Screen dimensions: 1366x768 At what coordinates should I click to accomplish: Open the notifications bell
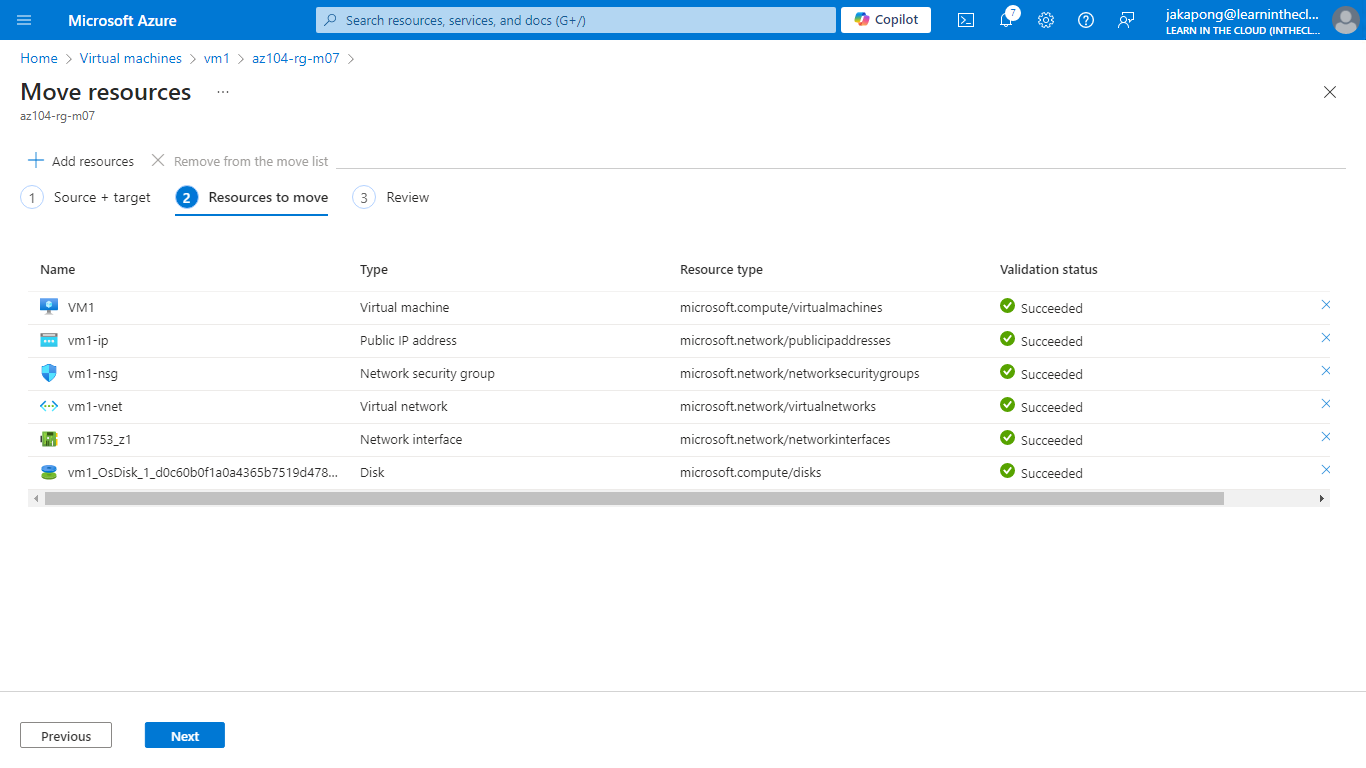pos(1007,19)
